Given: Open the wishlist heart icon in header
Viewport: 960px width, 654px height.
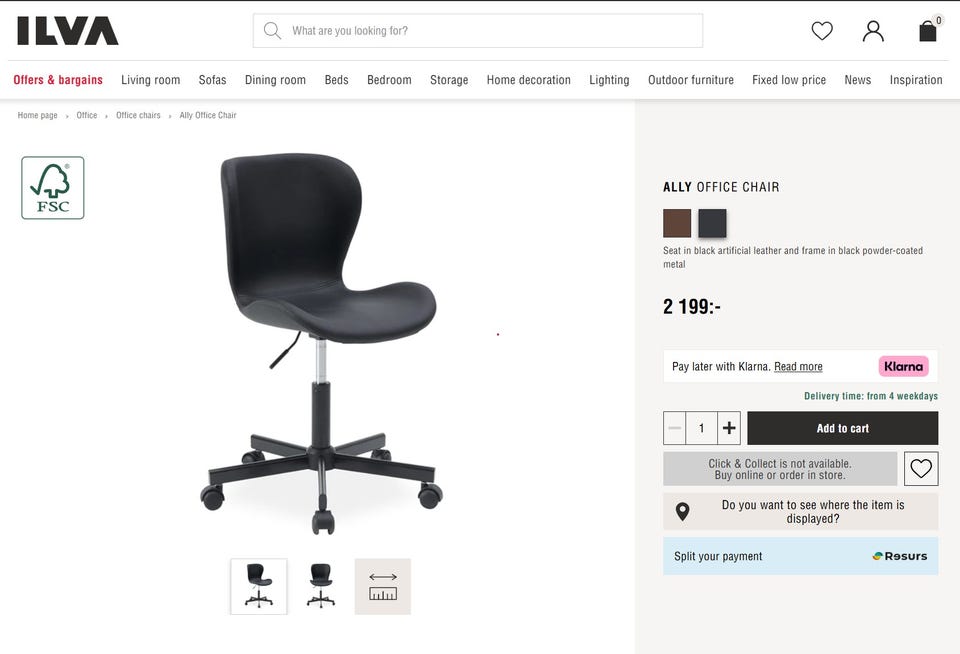Looking at the screenshot, I should [x=822, y=31].
